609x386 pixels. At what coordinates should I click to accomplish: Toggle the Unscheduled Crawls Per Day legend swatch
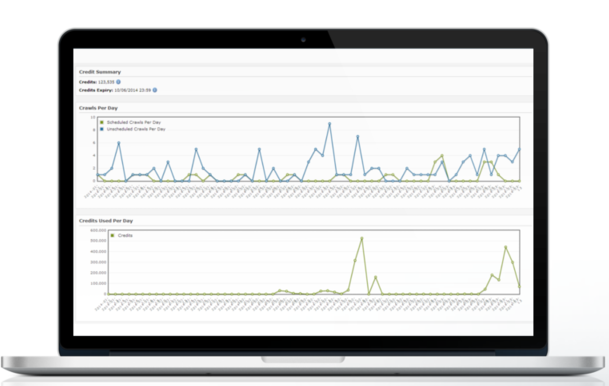[x=102, y=129]
